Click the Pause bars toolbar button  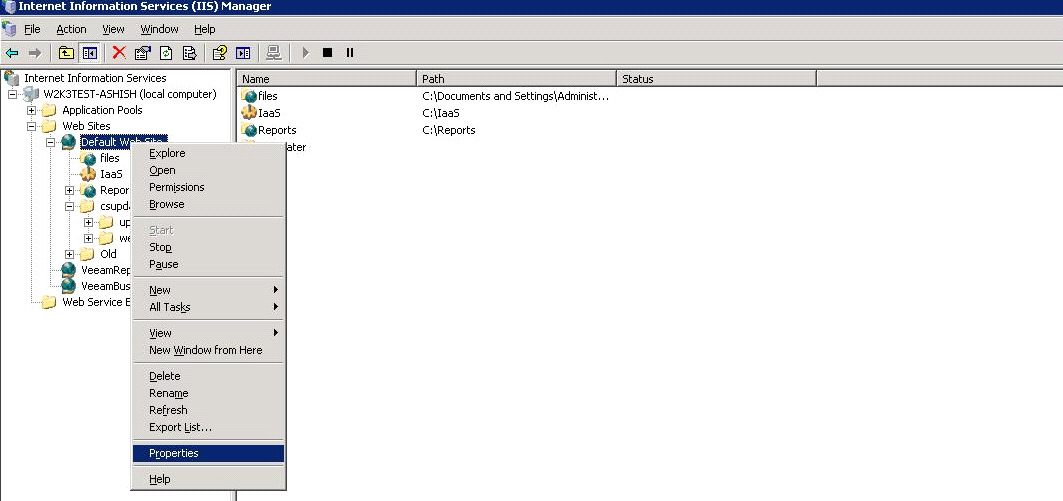pos(350,53)
